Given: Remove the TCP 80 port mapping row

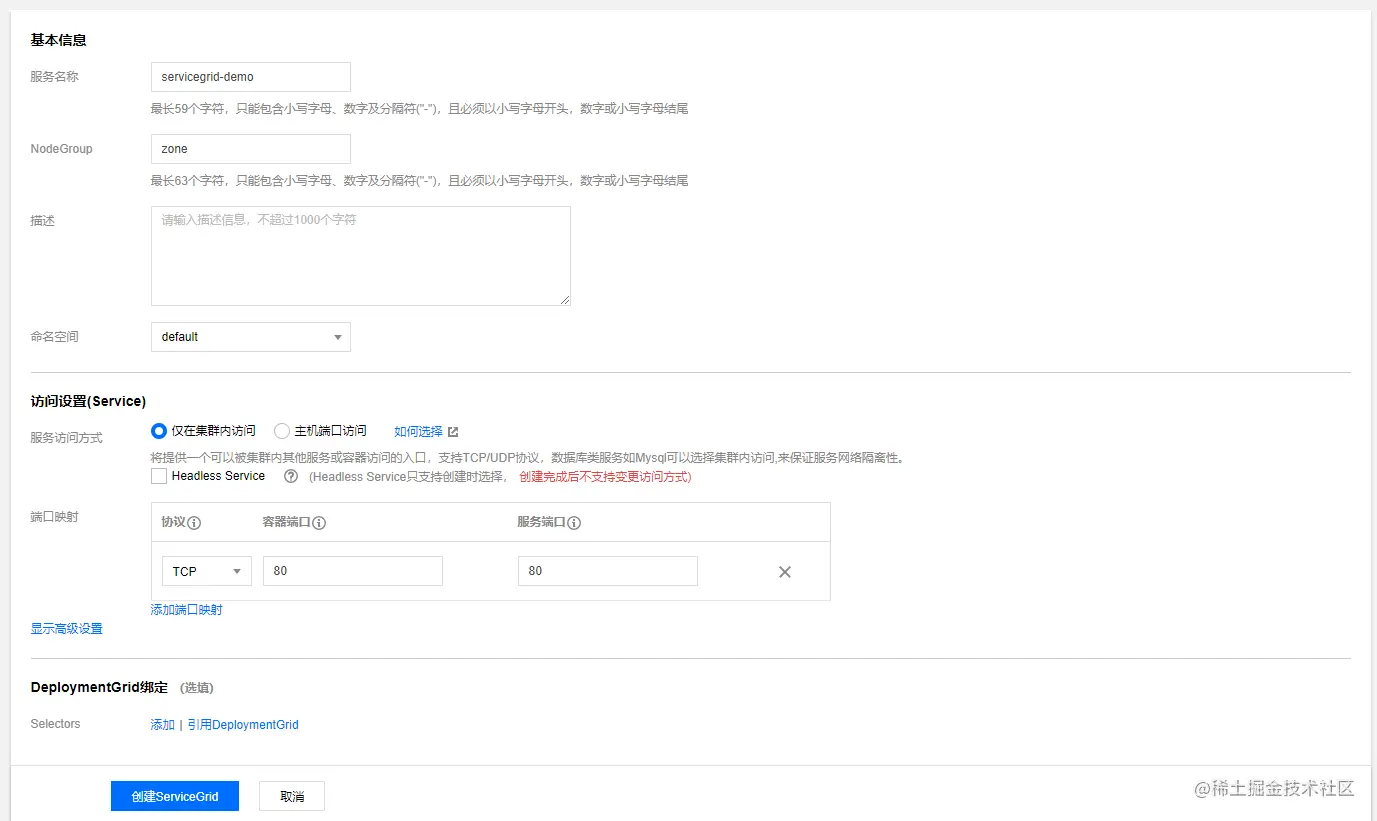Looking at the screenshot, I should click(785, 572).
